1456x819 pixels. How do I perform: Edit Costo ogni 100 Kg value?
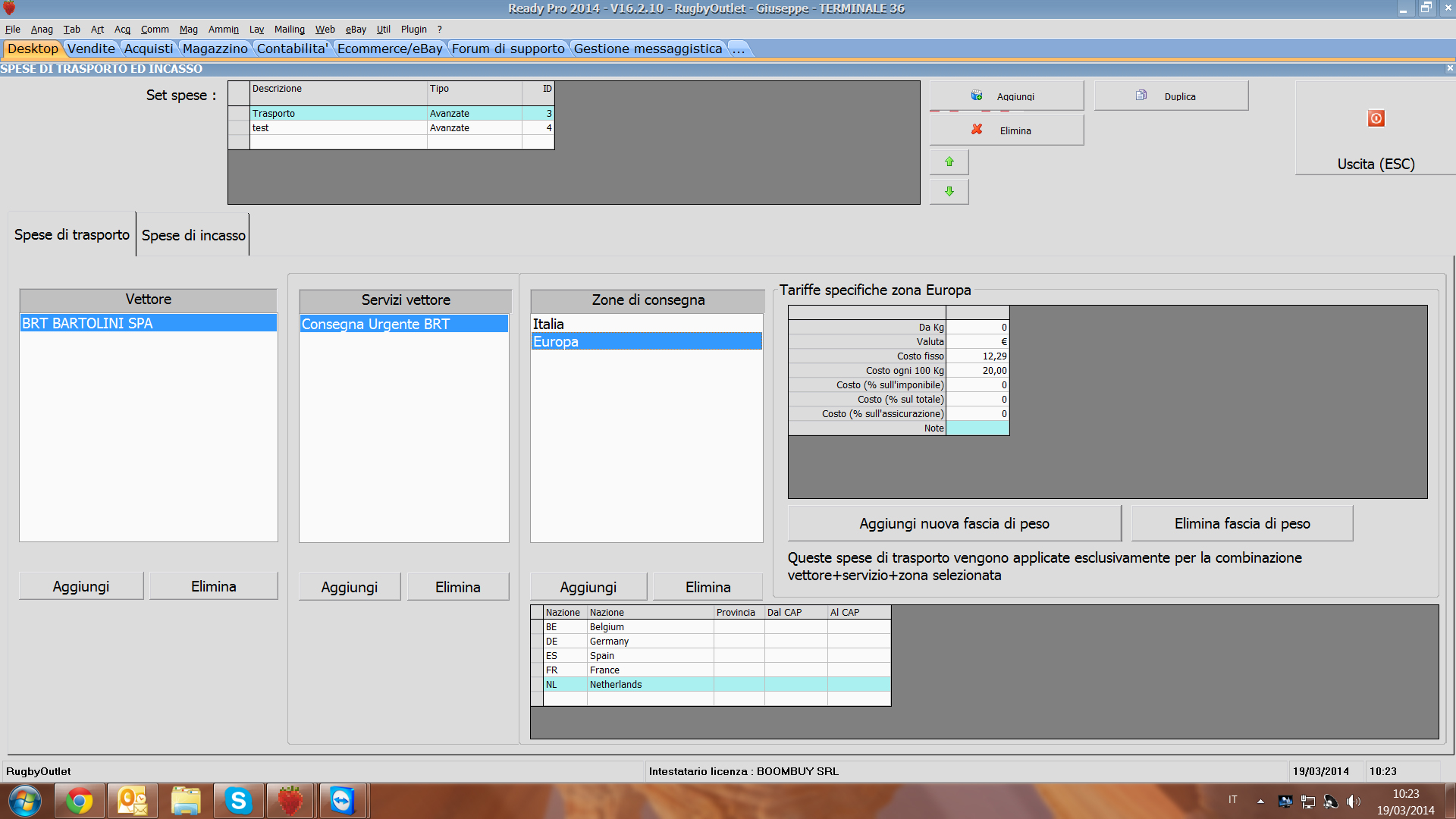977,370
